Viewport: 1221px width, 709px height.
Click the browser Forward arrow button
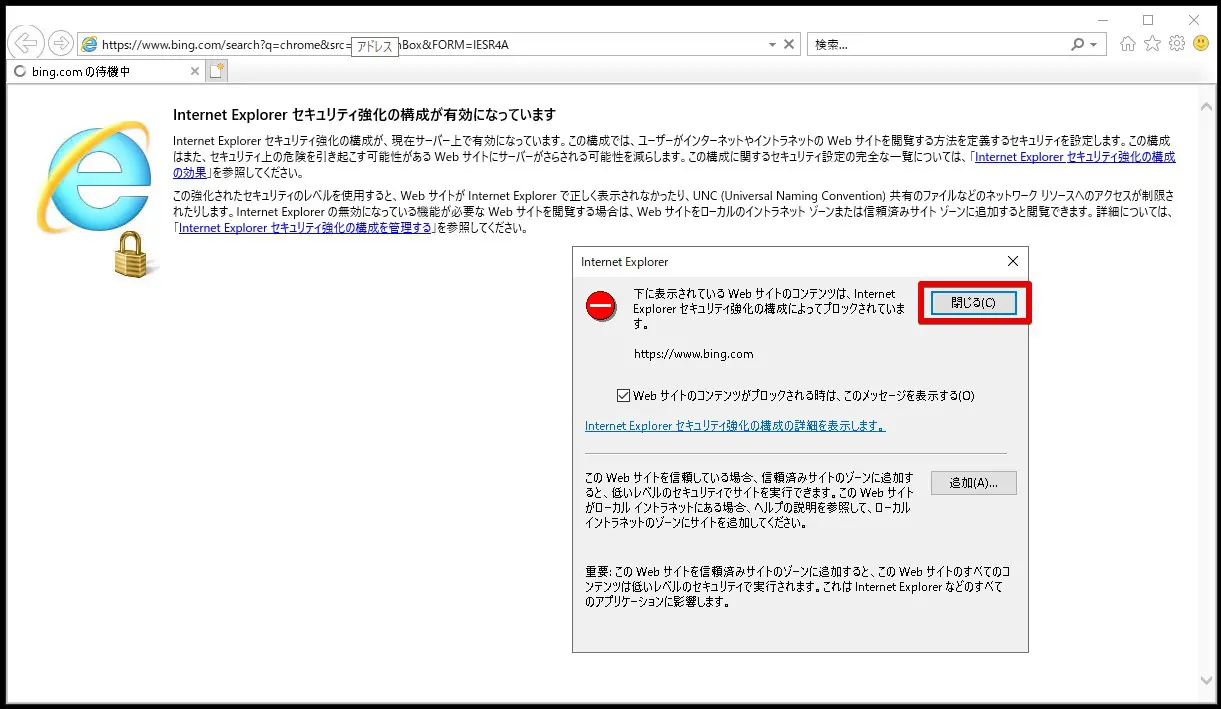tap(61, 43)
